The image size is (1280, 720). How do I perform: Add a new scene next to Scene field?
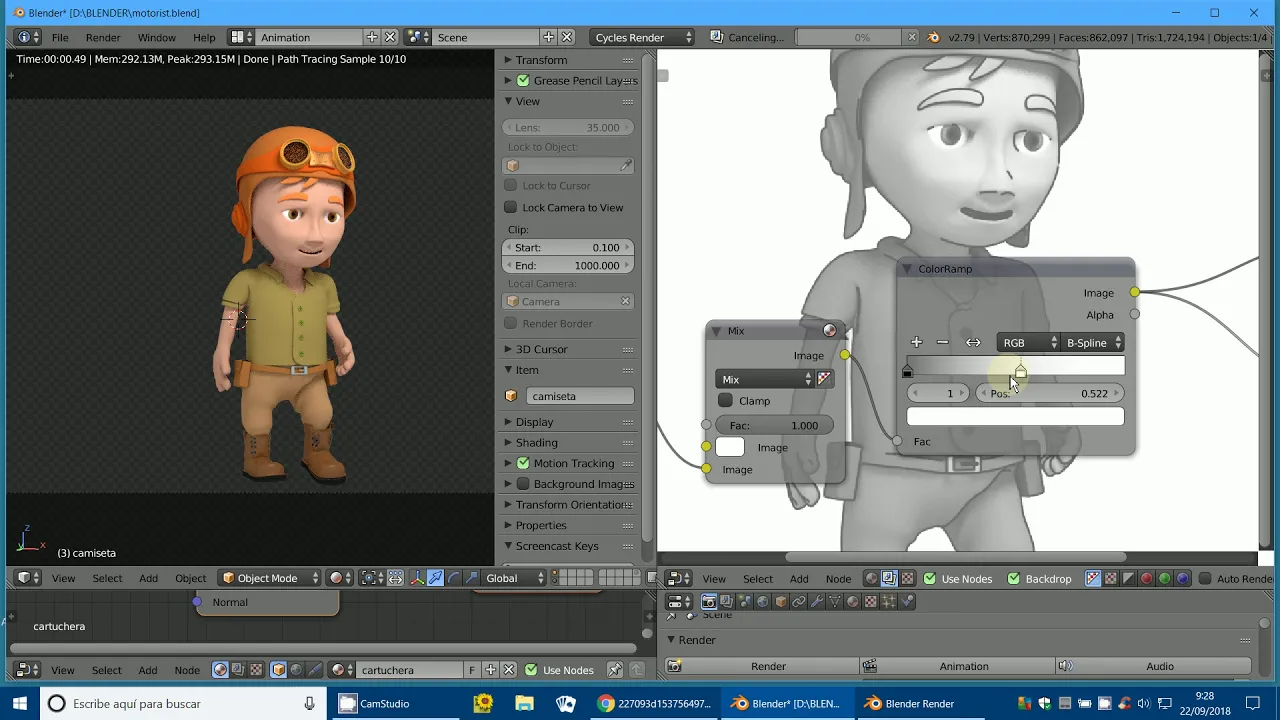(x=548, y=37)
